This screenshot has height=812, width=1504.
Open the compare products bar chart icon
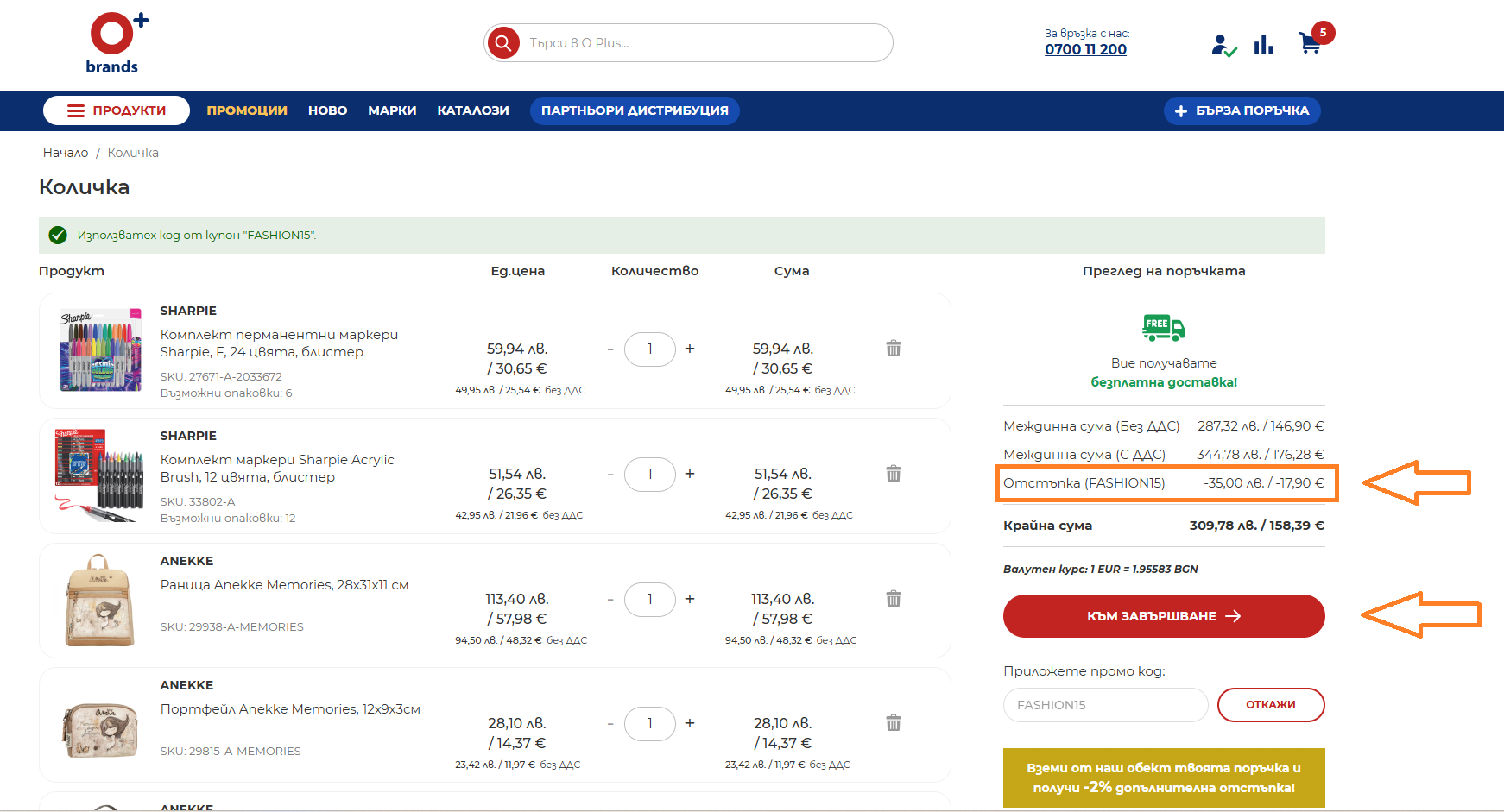coord(1263,45)
